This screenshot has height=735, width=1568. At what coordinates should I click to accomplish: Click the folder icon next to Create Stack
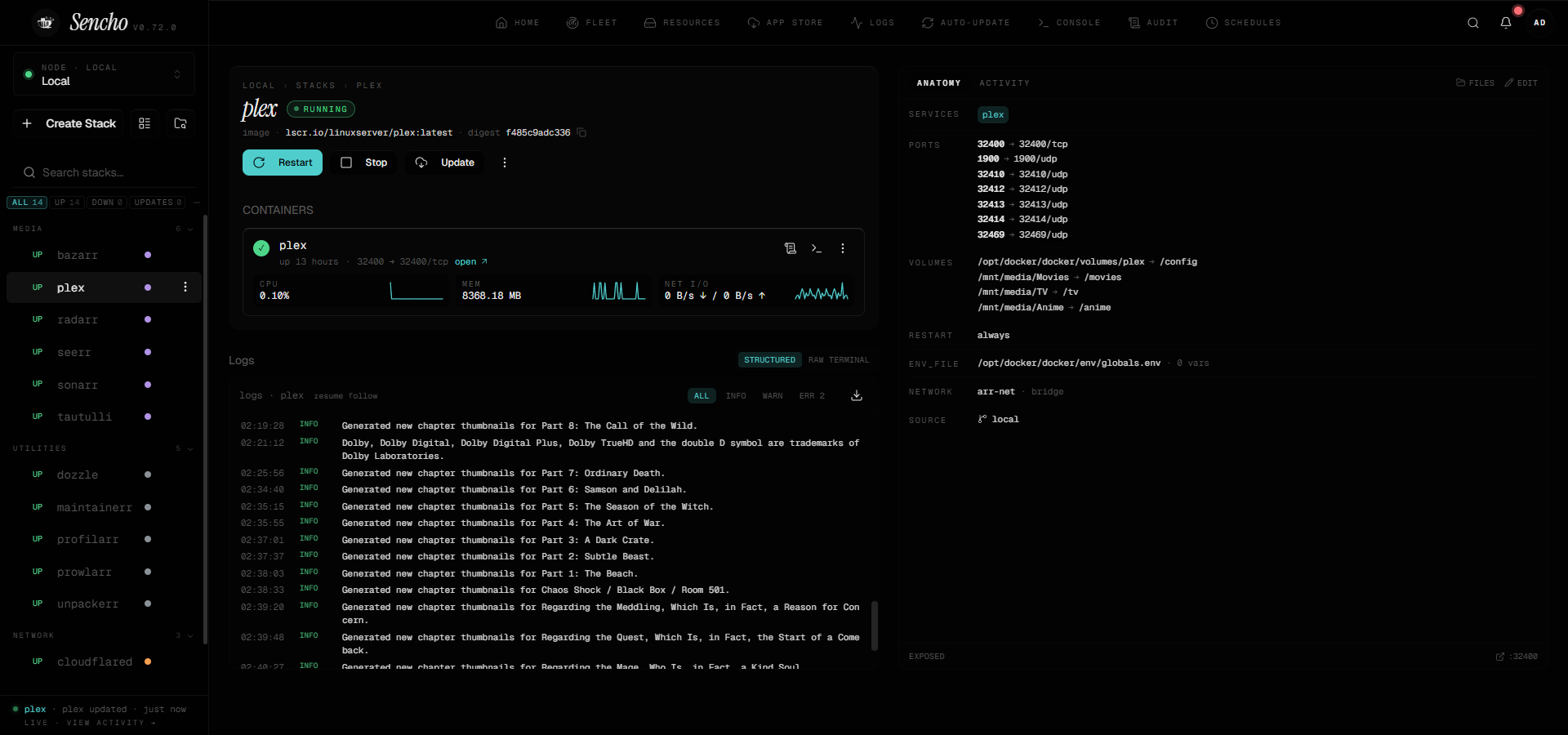click(180, 123)
